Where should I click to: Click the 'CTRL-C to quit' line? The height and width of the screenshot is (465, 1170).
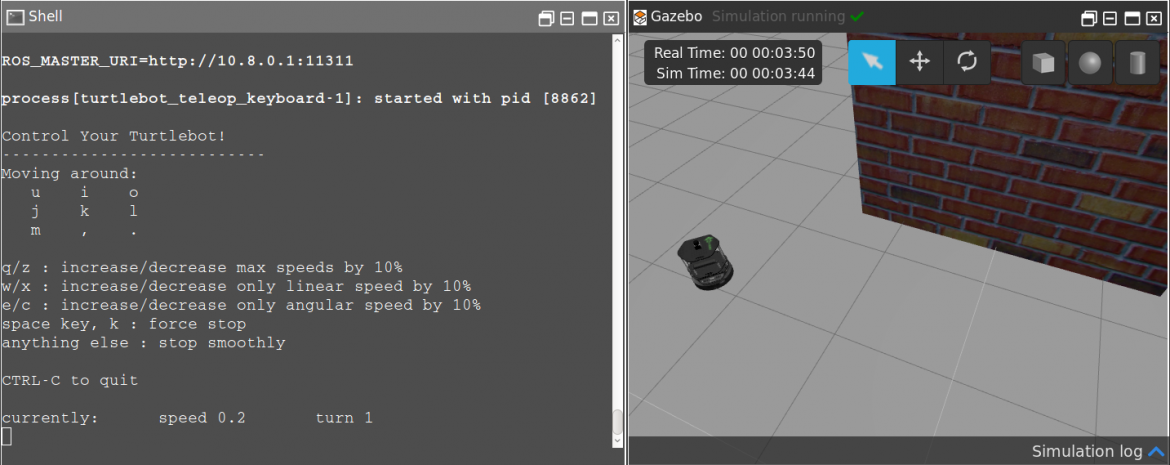(x=70, y=381)
